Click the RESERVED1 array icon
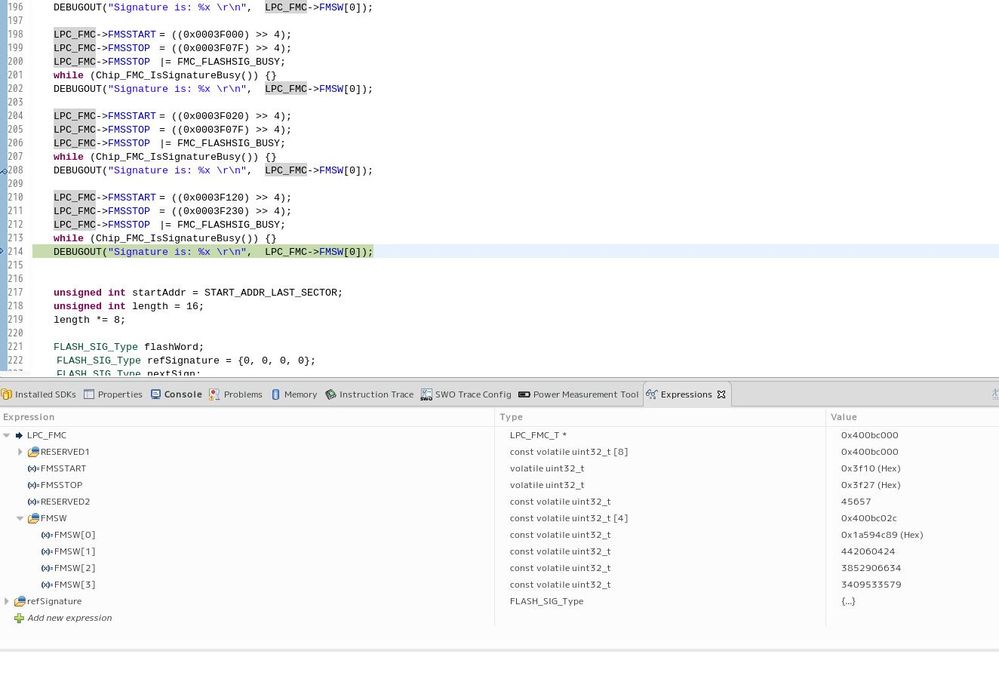Image resolution: width=999 pixels, height=678 pixels. [x=33, y=452]
